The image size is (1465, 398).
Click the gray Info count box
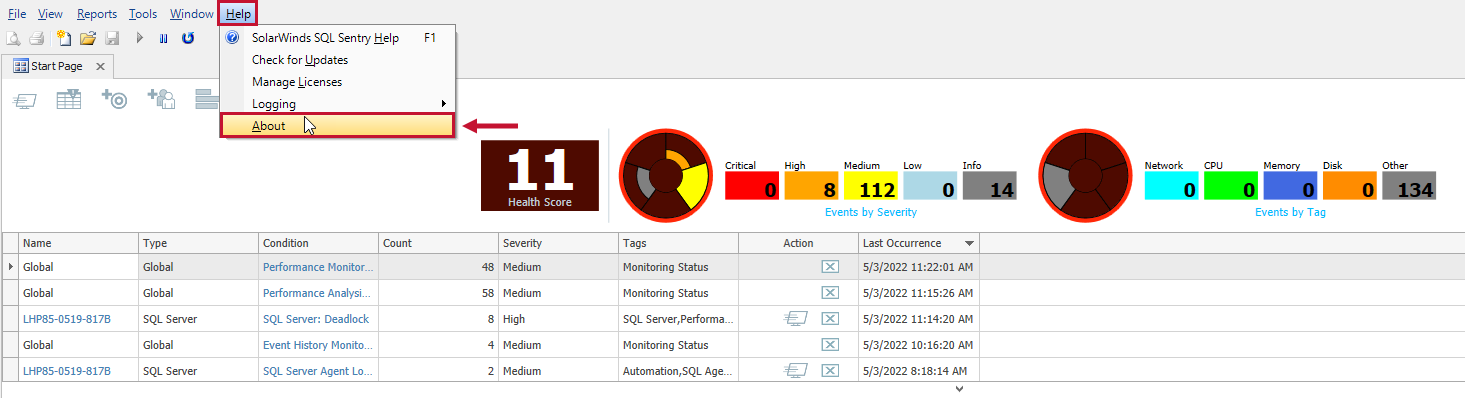tap(990, 186)
